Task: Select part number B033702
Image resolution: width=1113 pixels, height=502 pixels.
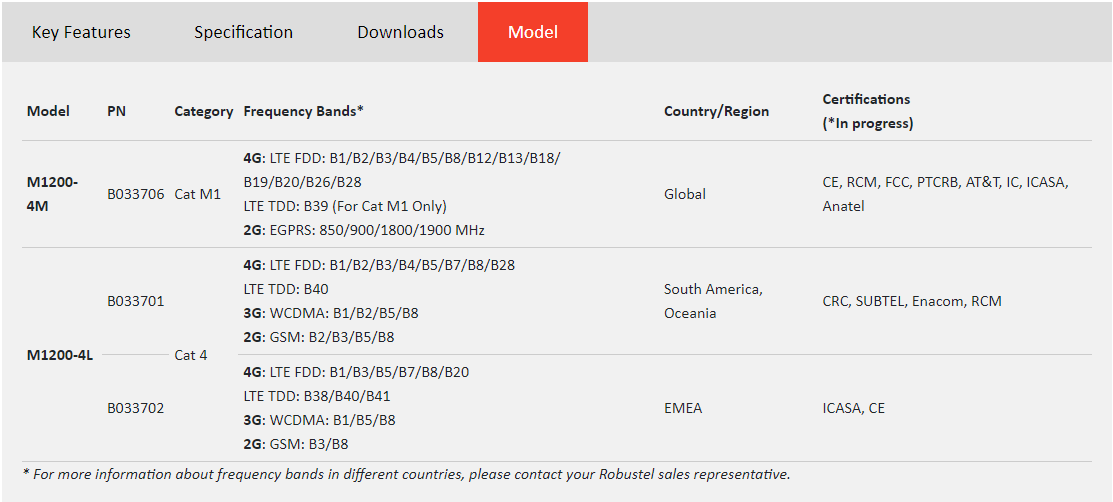Action: coord(136,408)
